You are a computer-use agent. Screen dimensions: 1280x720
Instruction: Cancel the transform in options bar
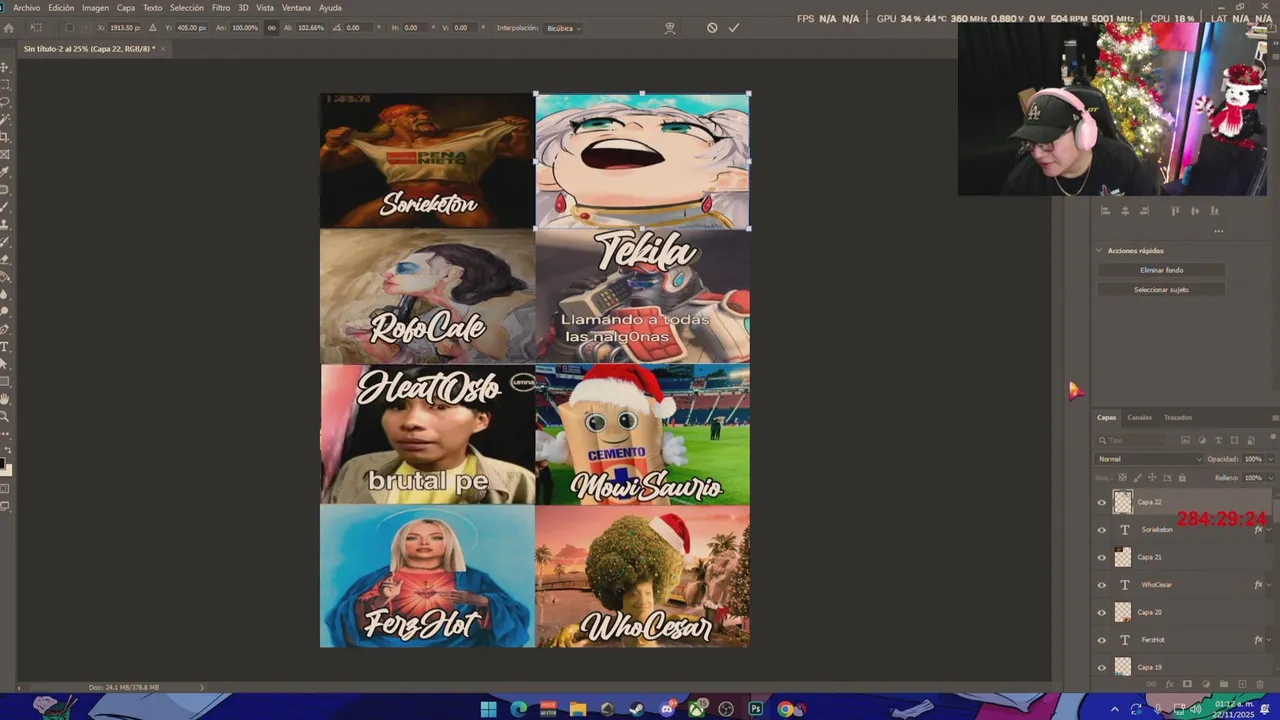(712, 28)
